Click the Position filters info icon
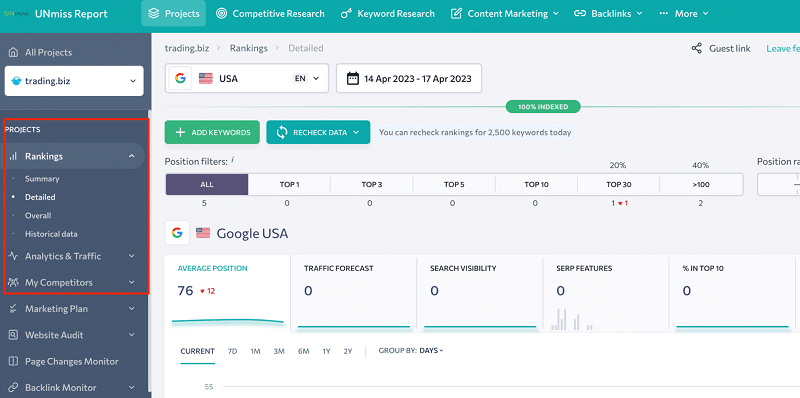Screen dimensions: 800x398 click(233, 160)
